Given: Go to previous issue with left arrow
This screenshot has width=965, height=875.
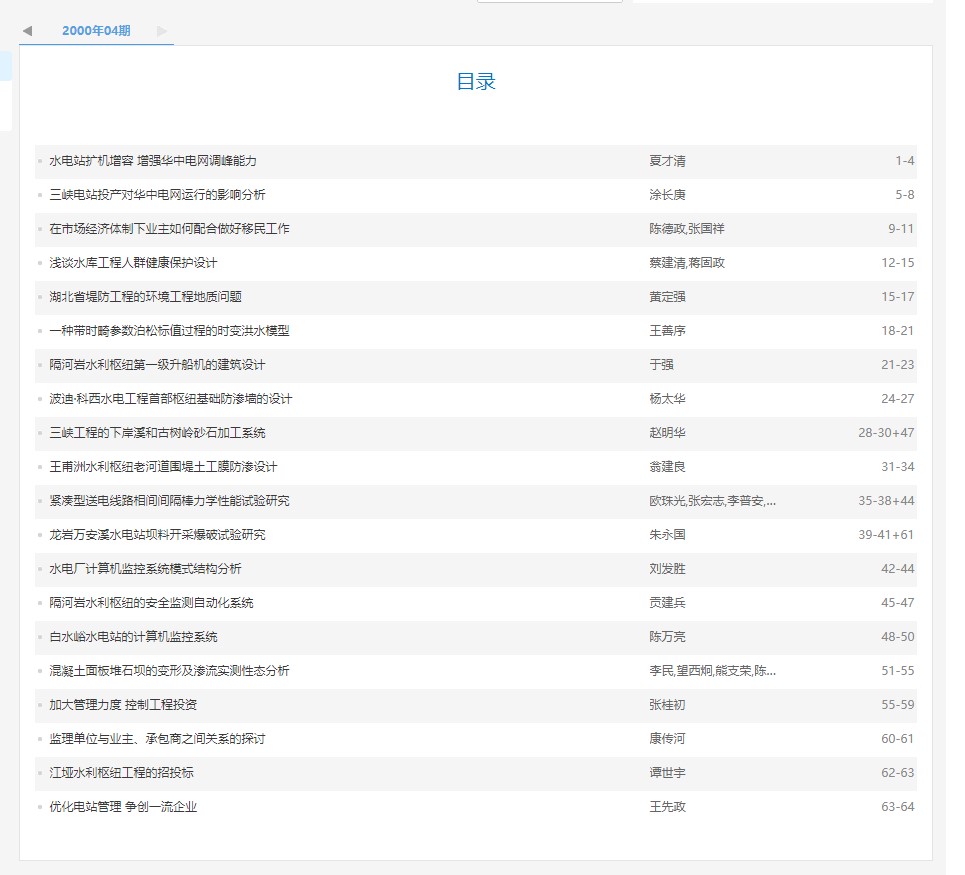Looking at the screenshot, I should [x=27, y=31].
